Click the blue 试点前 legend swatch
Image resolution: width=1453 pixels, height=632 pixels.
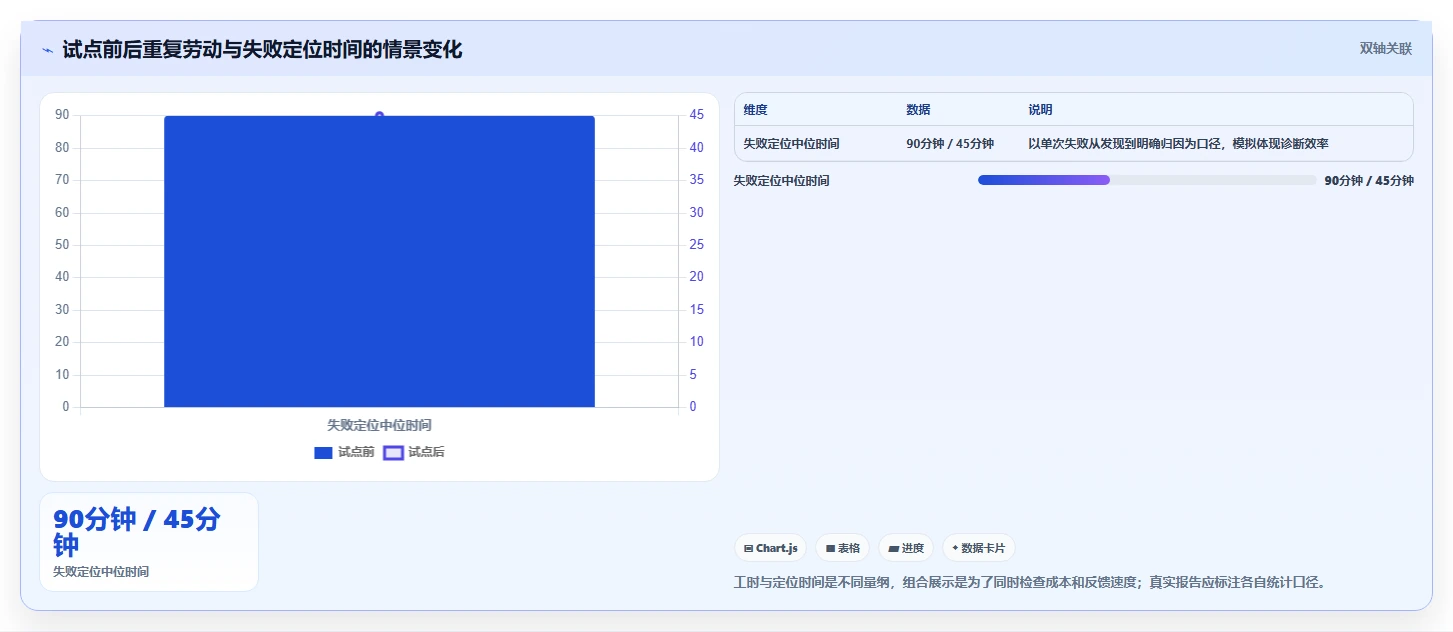pos(323,453)
